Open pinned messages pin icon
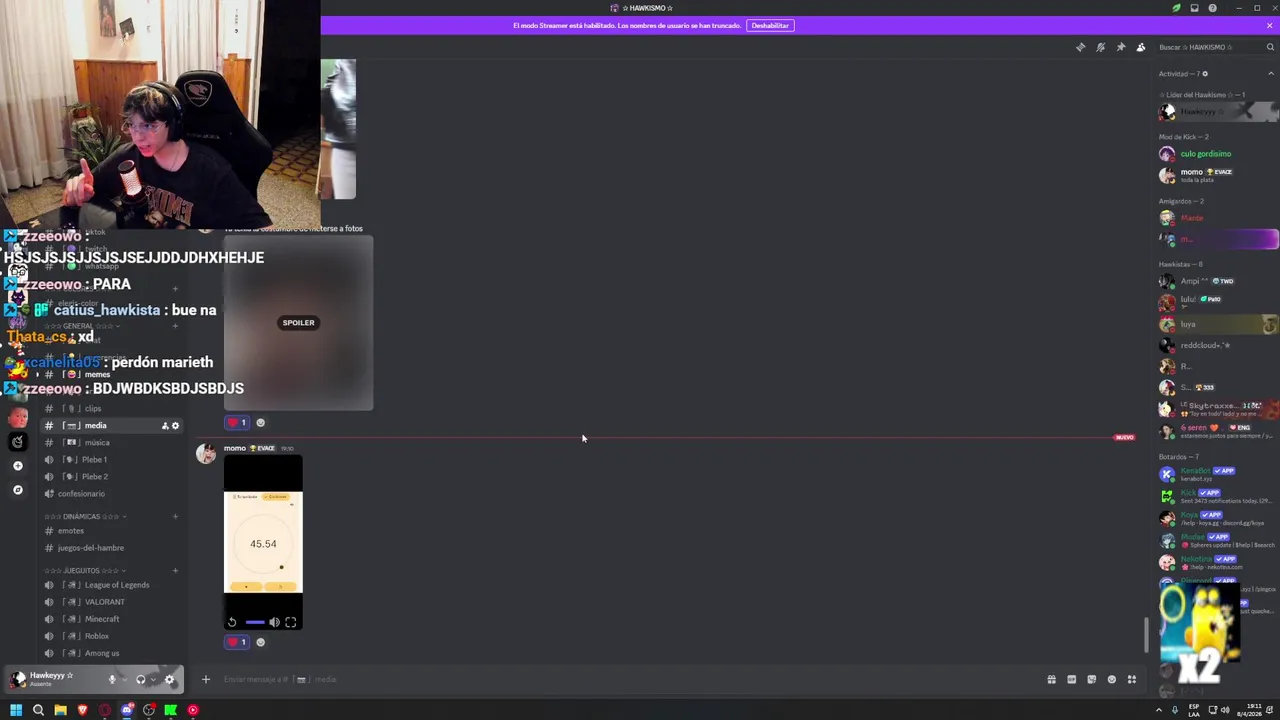 click(x=1120, y=47)
